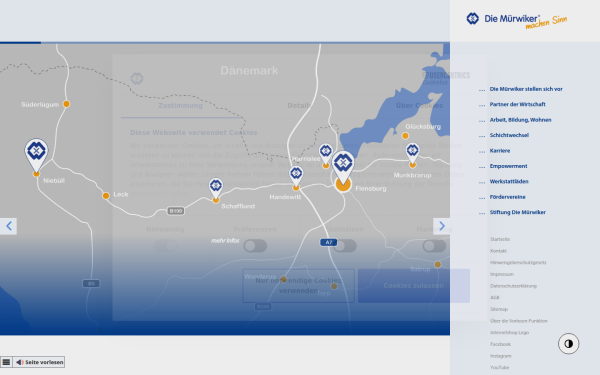Image resolution: width=600 pixels, height=375 pixels.
Task: Click the A7 motorway marker on map
Action: pyautogui.click(x=328, y=242)
